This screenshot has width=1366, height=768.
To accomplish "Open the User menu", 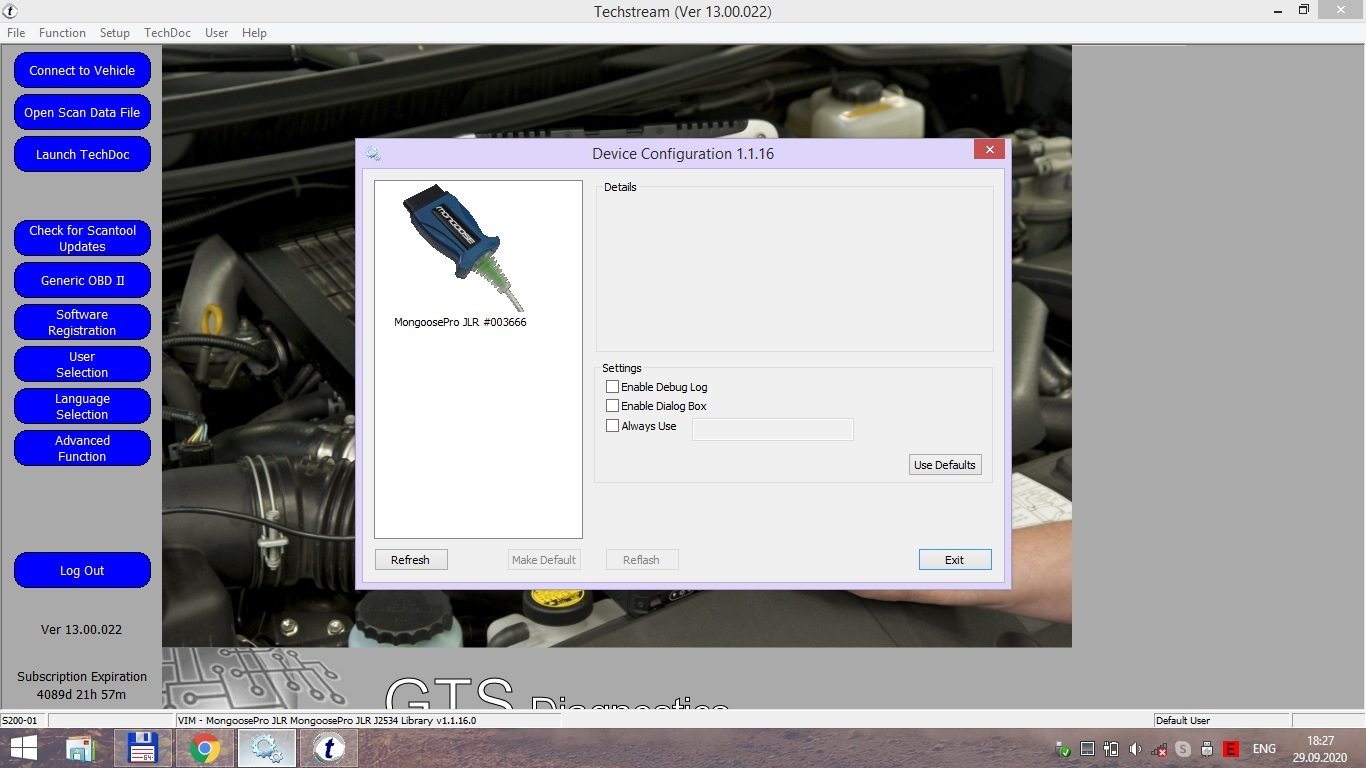I will coord(217,33).
